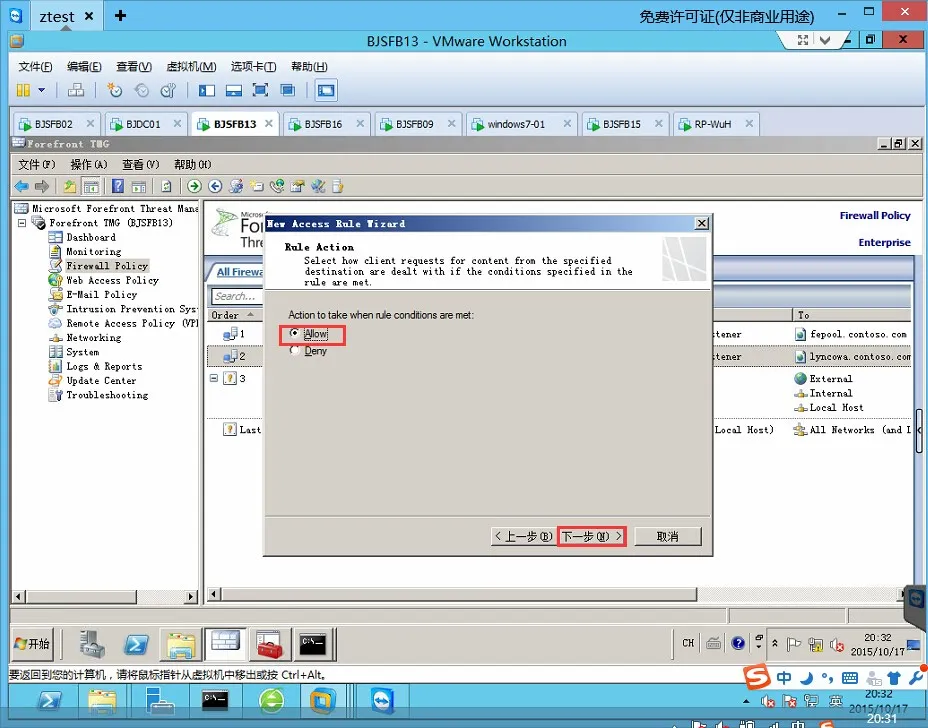Select the Deny radio button
The image size is (928, 728).
tap(294, 350)
